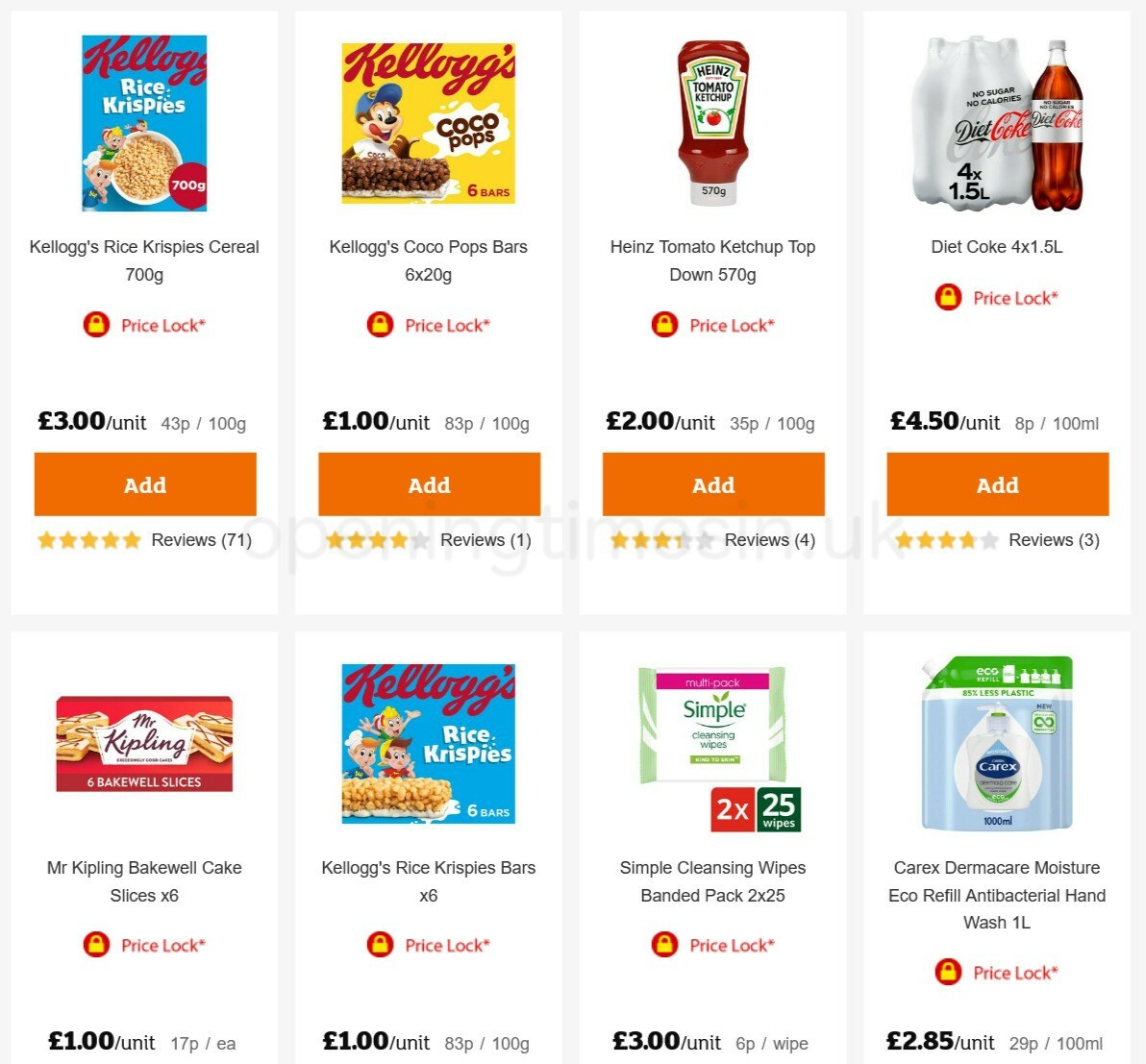This screenshot has width=1146, height=1064.
Task: Add Diet Coke 4x1.5L to the basket
Action: (x=997, y=484)
